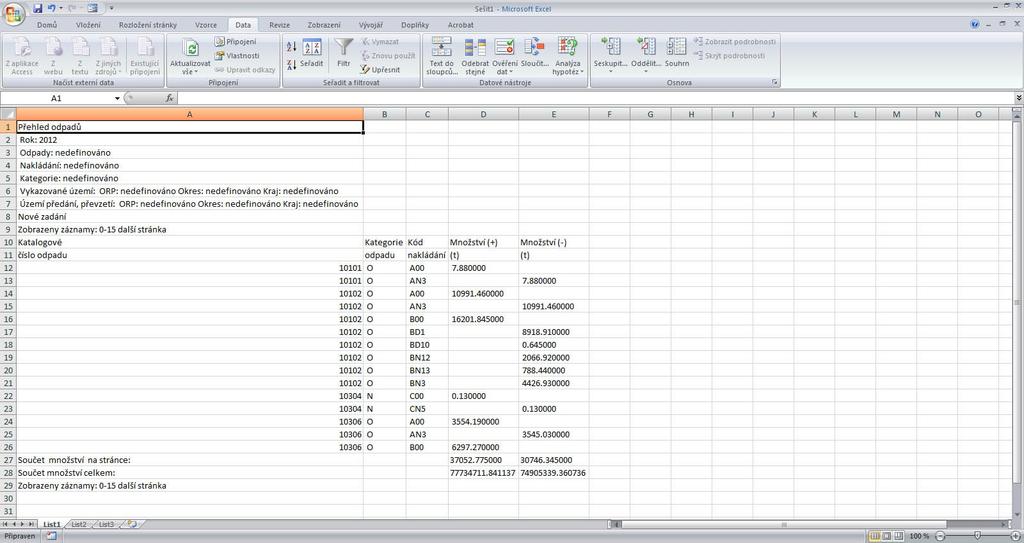Toggle the Filtr funnel button
The image size is (1024, 543).
[344, 54]
